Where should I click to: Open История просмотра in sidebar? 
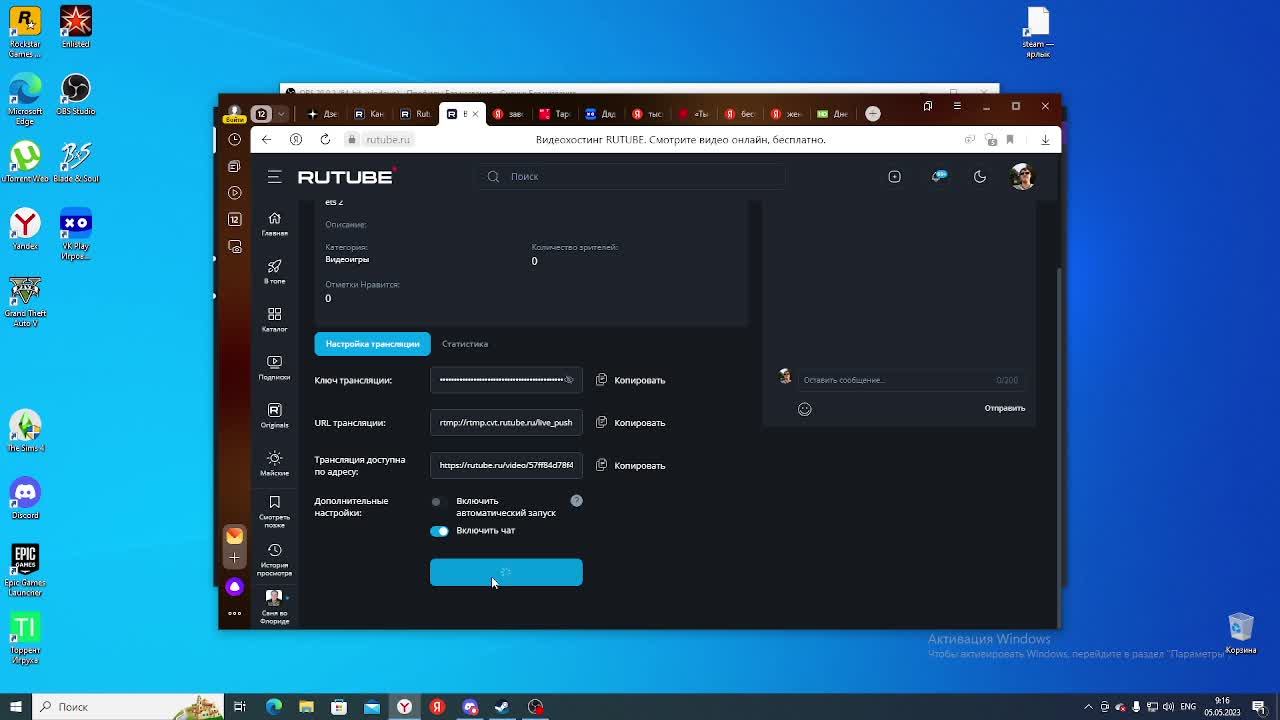[274, 561]
